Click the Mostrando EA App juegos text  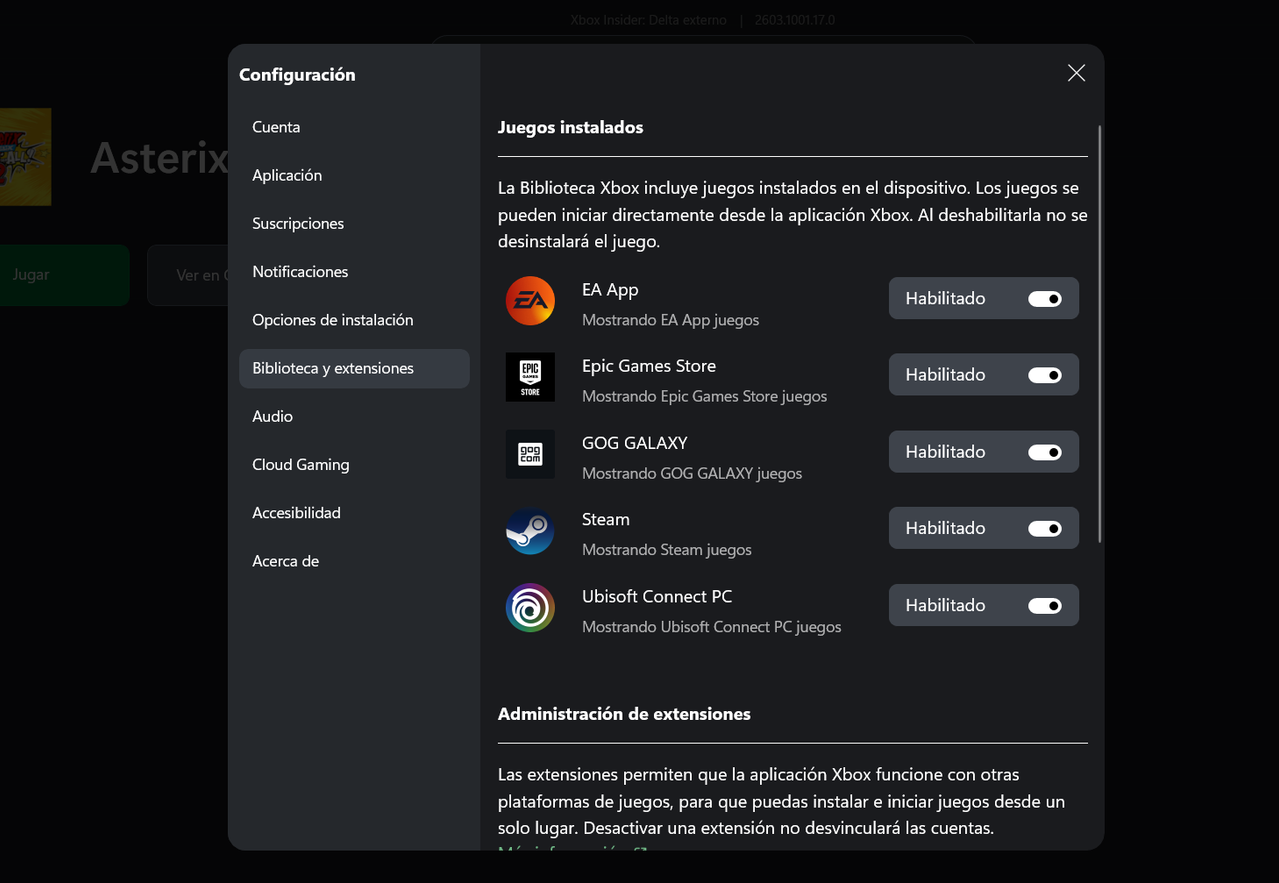pyautogui.click(x=671, y=320)
